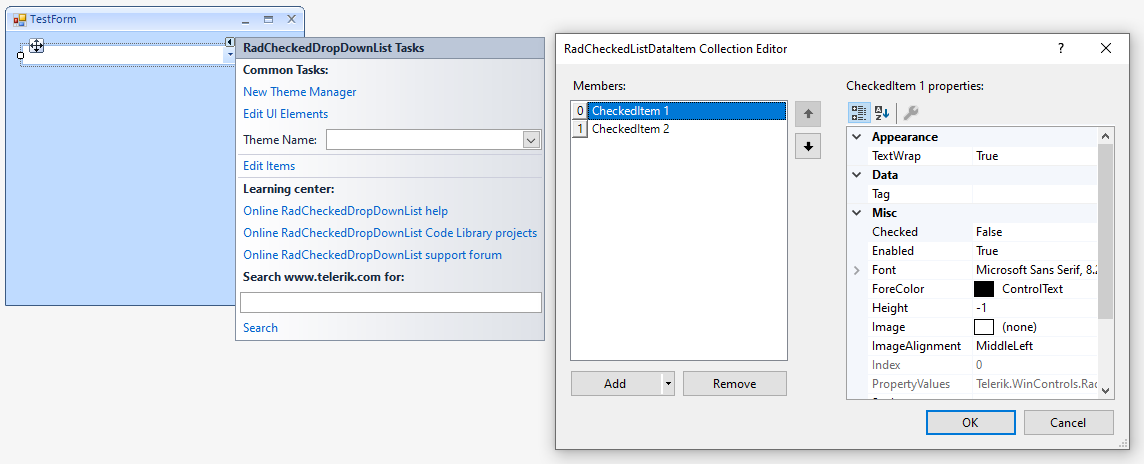Move selected item up with arrow button
Image resolution: width=1144 pixels, height=464 pixels.
pyautogui.click(x=808, y=114)
